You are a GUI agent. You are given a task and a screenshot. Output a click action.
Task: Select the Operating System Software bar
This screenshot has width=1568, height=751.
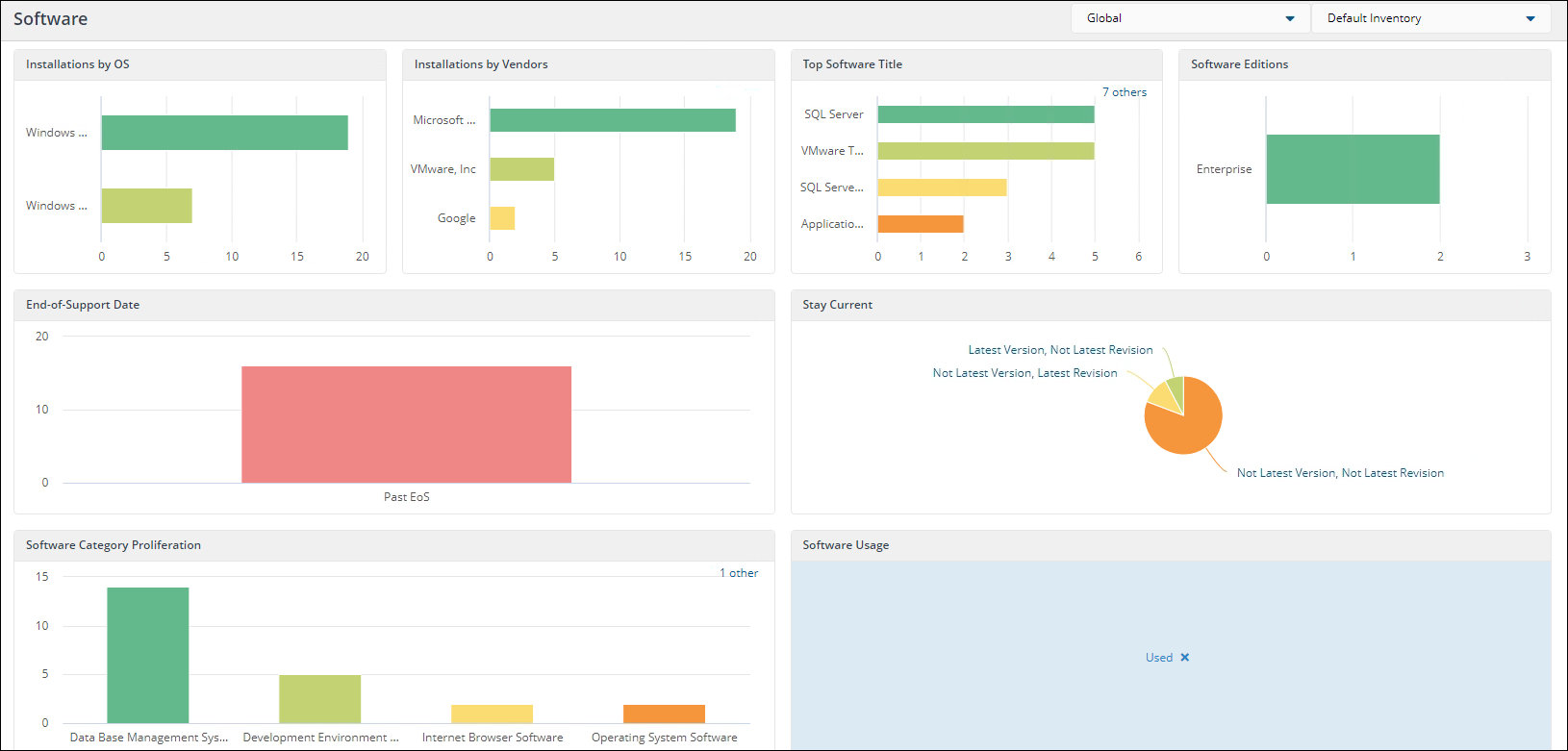664,713
